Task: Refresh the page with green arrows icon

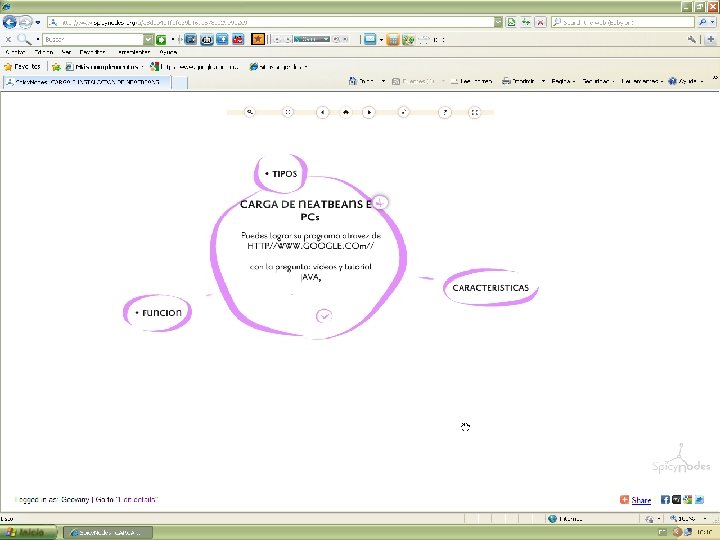Action: tap(526, 22)
